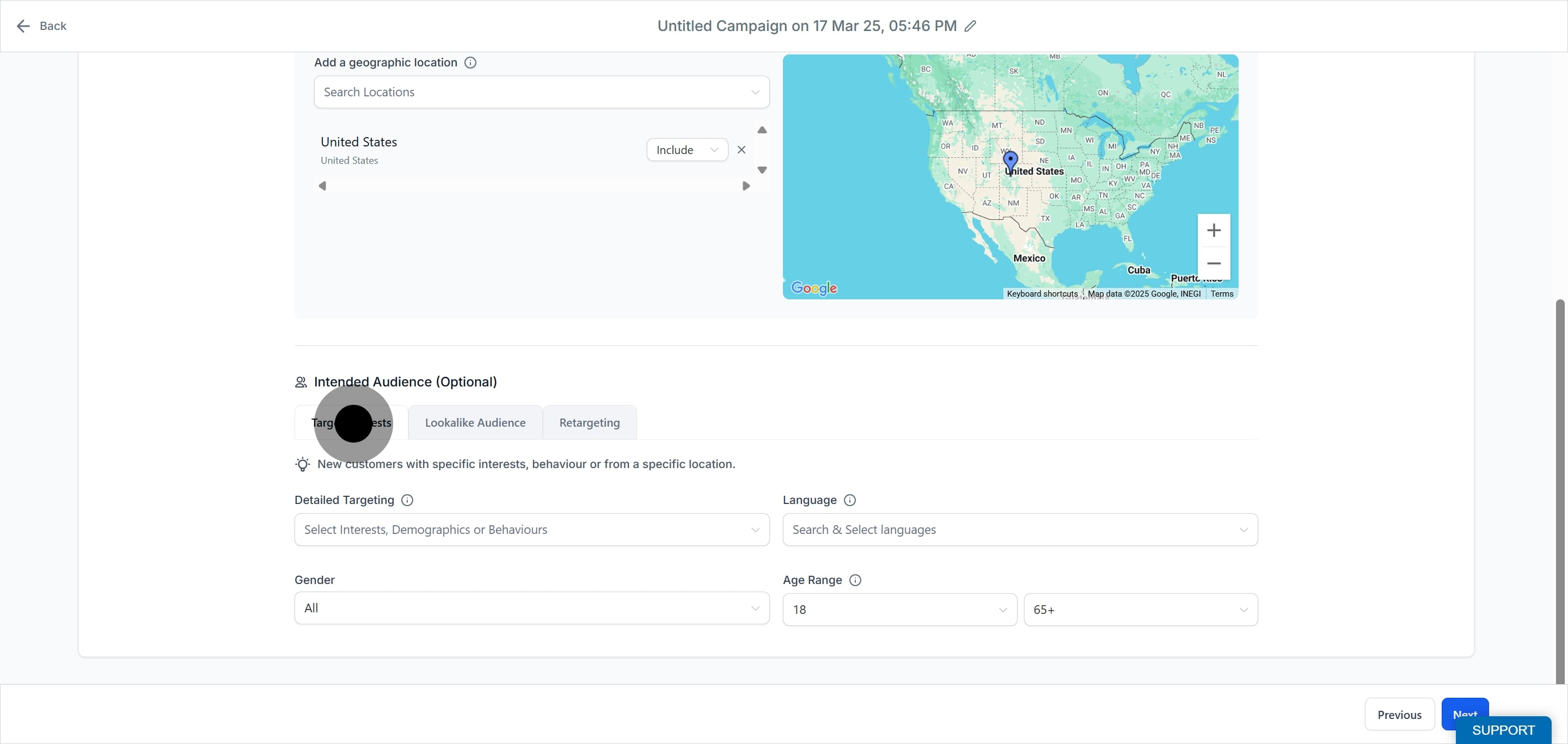Click the Detailed Targeting info icon
Image resolution: width=1568 pixels, height=744 pixels.
click(x=407, y=500)
